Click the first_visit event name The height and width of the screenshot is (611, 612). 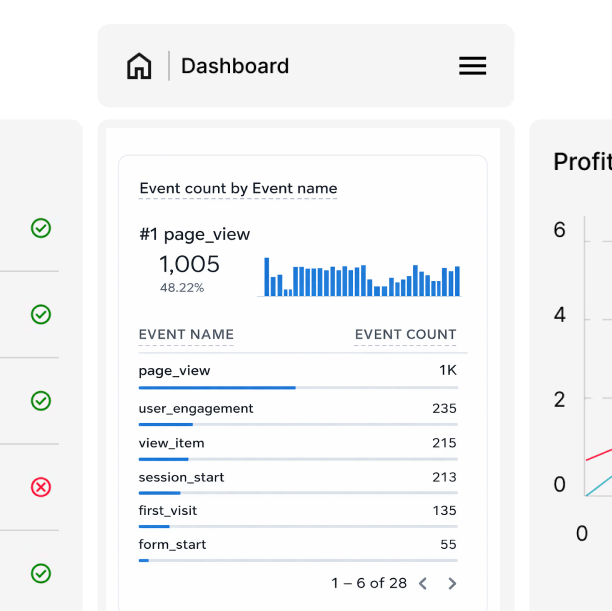(168, 510)
